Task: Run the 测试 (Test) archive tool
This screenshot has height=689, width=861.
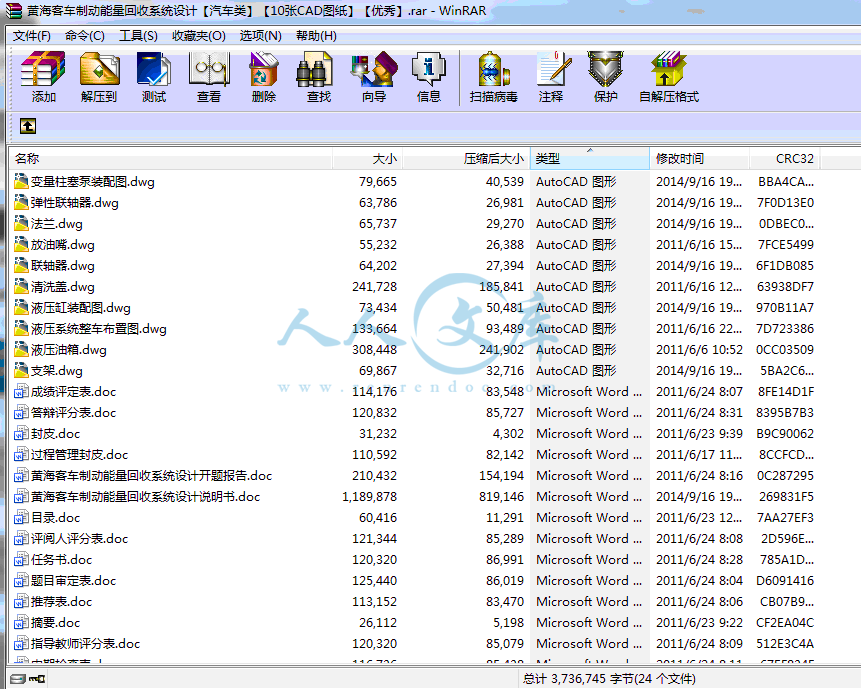Action: 154,69
